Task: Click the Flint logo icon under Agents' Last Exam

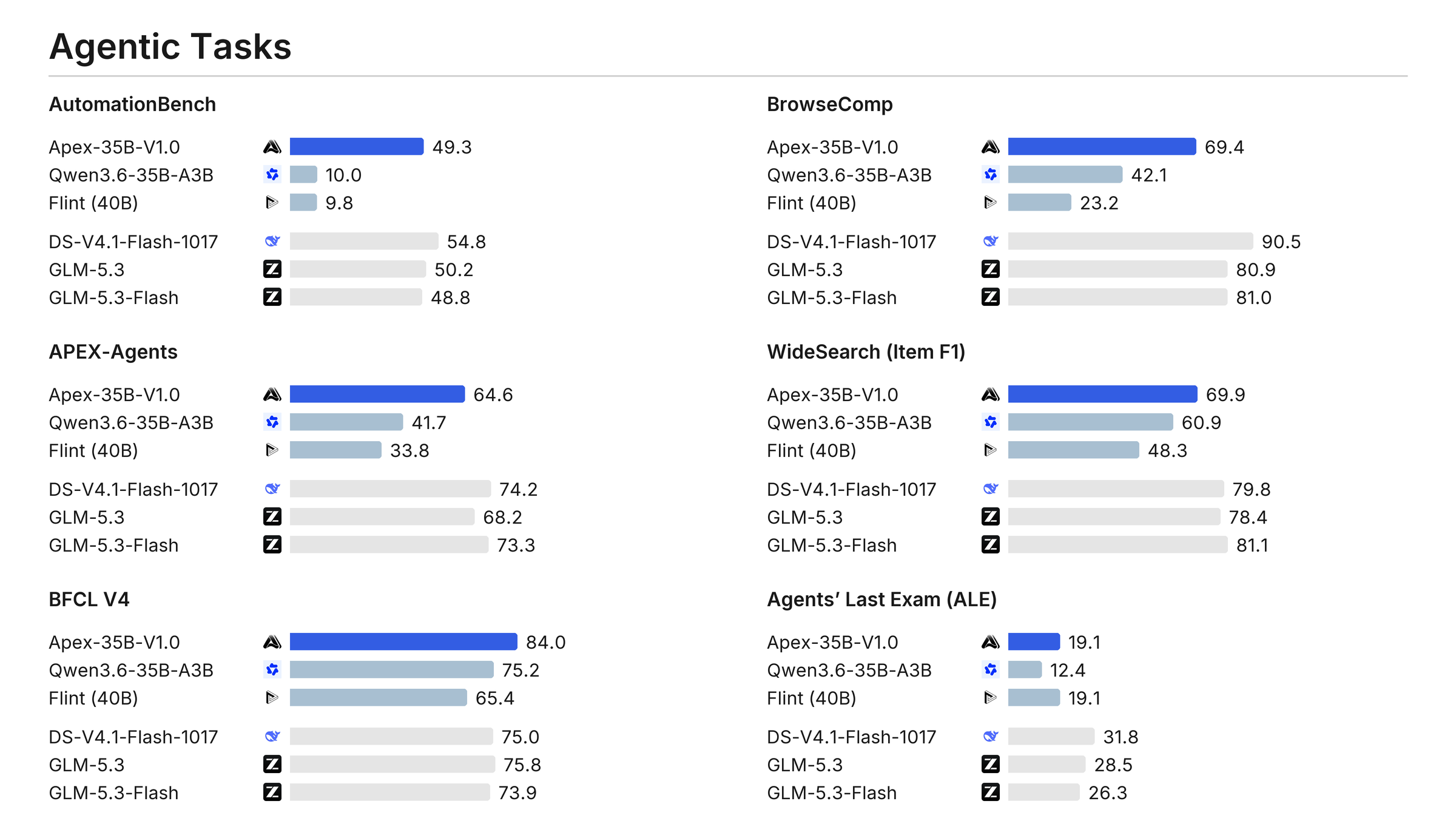Action: (x=991, y=698)
